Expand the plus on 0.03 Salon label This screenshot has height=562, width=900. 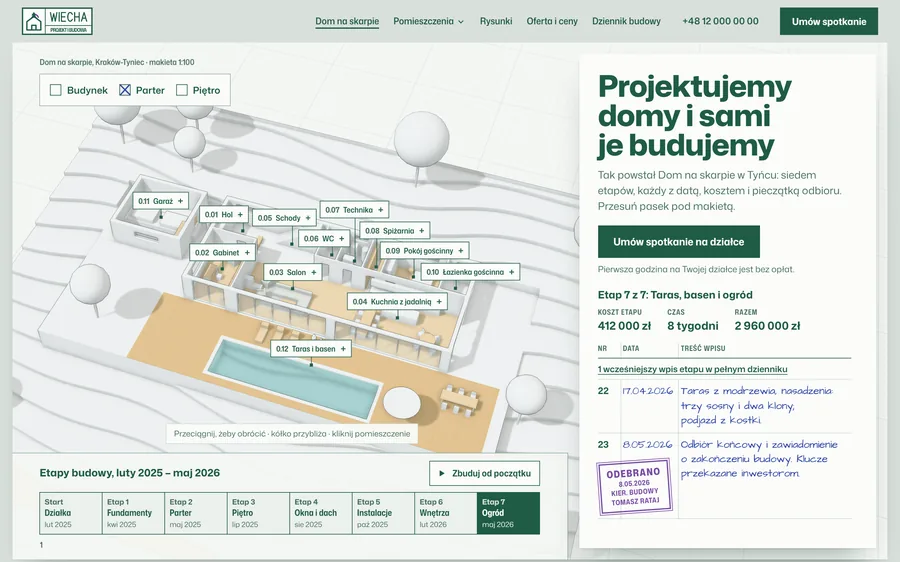[x=314, y=273]
